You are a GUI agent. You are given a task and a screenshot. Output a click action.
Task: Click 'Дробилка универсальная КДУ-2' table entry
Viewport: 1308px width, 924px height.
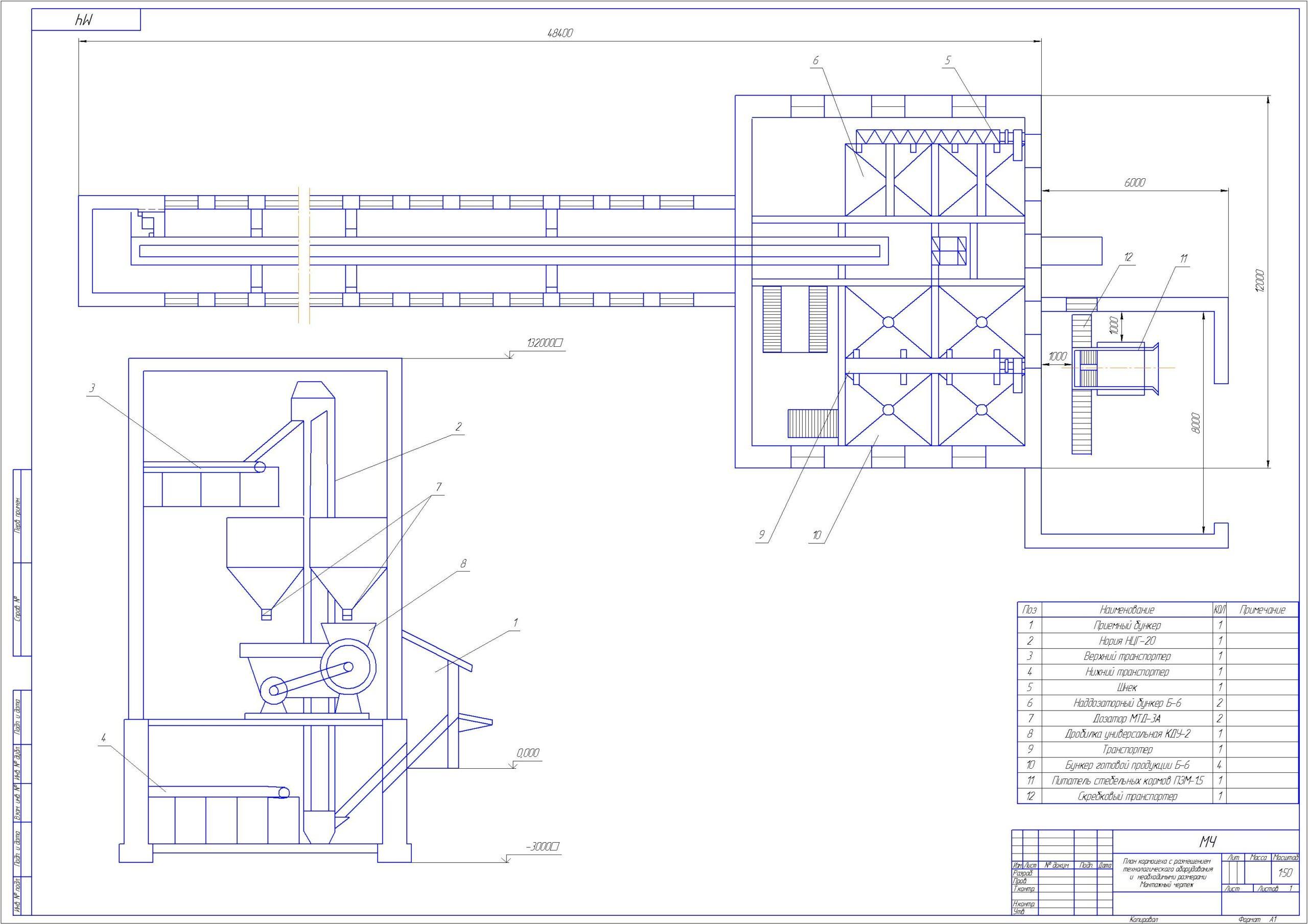tap(1127, 735)
